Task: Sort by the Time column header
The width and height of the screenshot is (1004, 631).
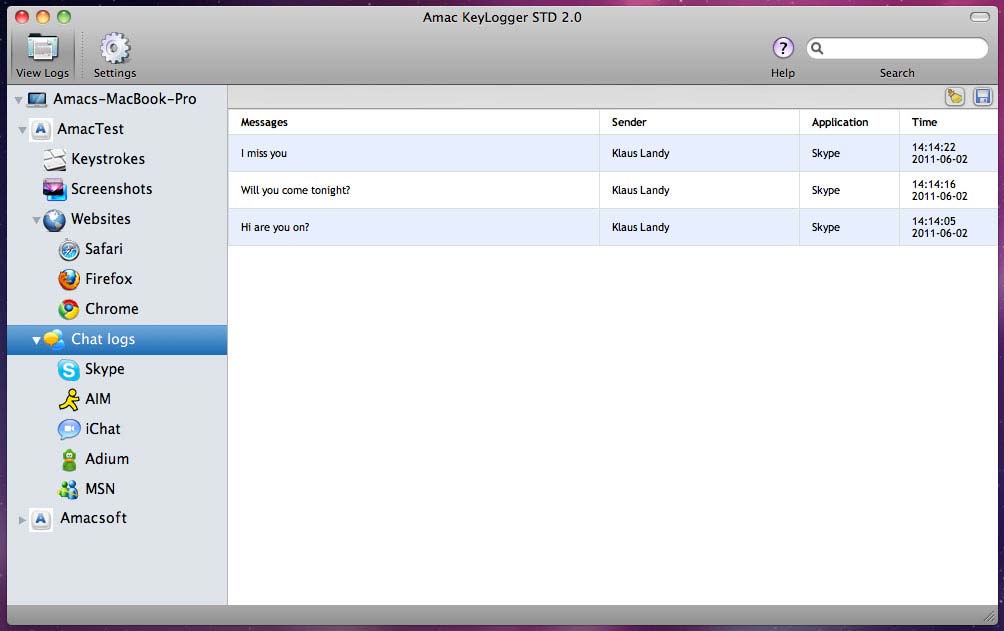Action: click(948, 122)
